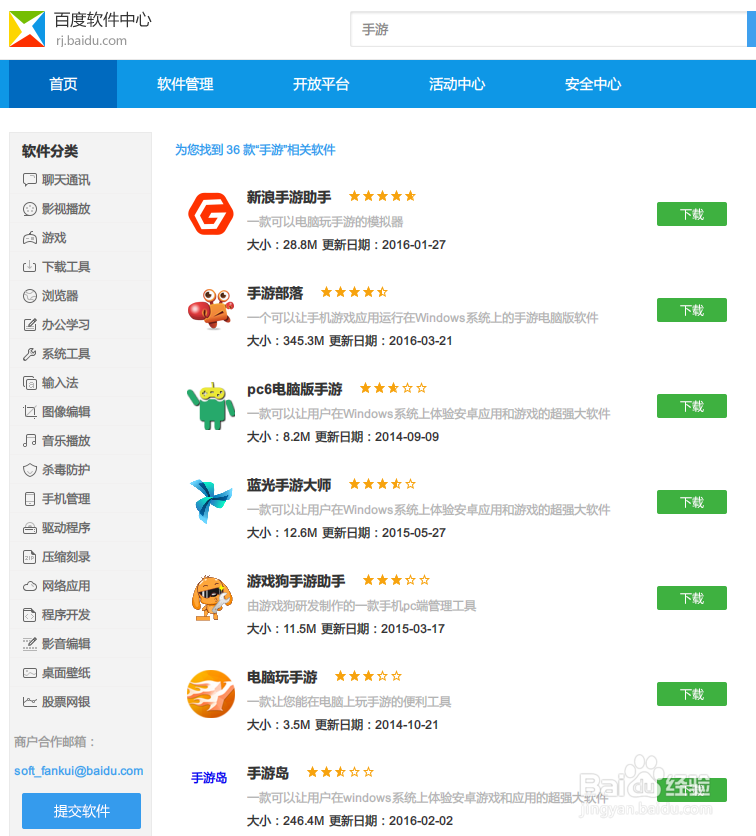Click the 影视播放 film reel icon
Image resolution: width=756 pixels, height=836 pixels.
coord(30,209)
